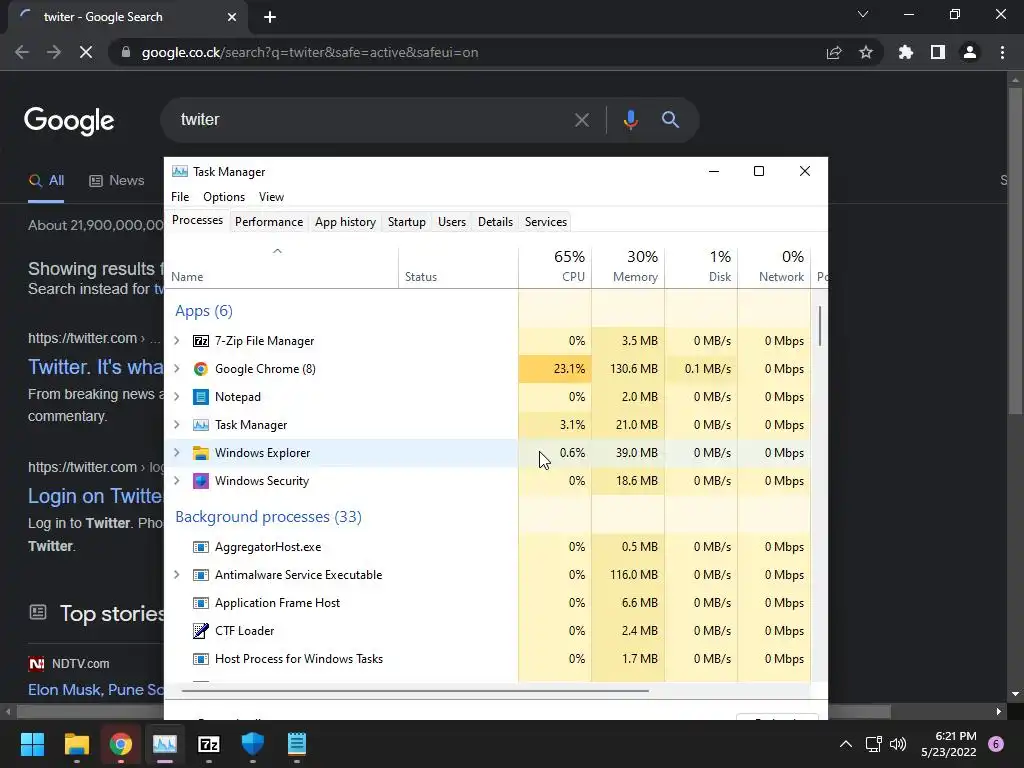
Task: Open the volume control in the tray
Action: click(x=899, y=744)
